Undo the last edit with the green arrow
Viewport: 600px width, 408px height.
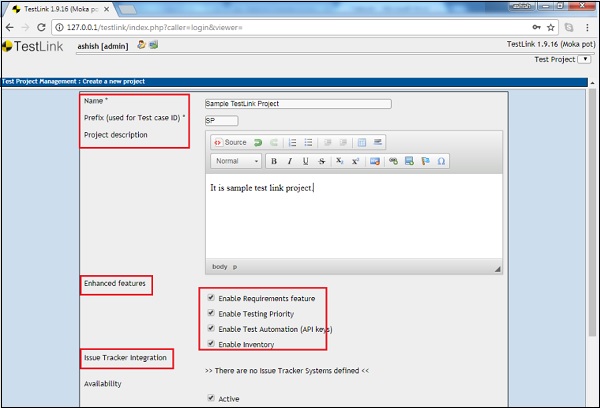tap(258, 142)
